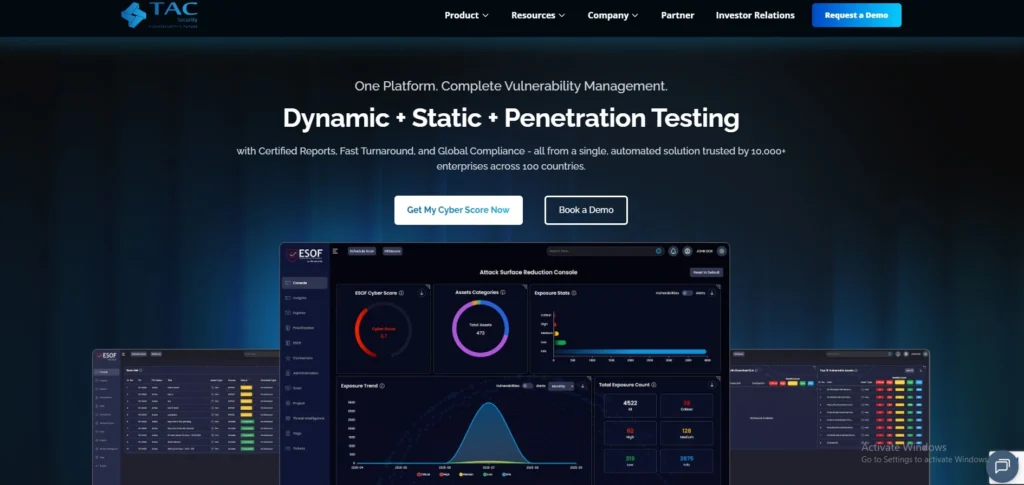Download the Exposure Stats chart
Viewport: 1024px width, 485px height.
click(x=712, y=293)
